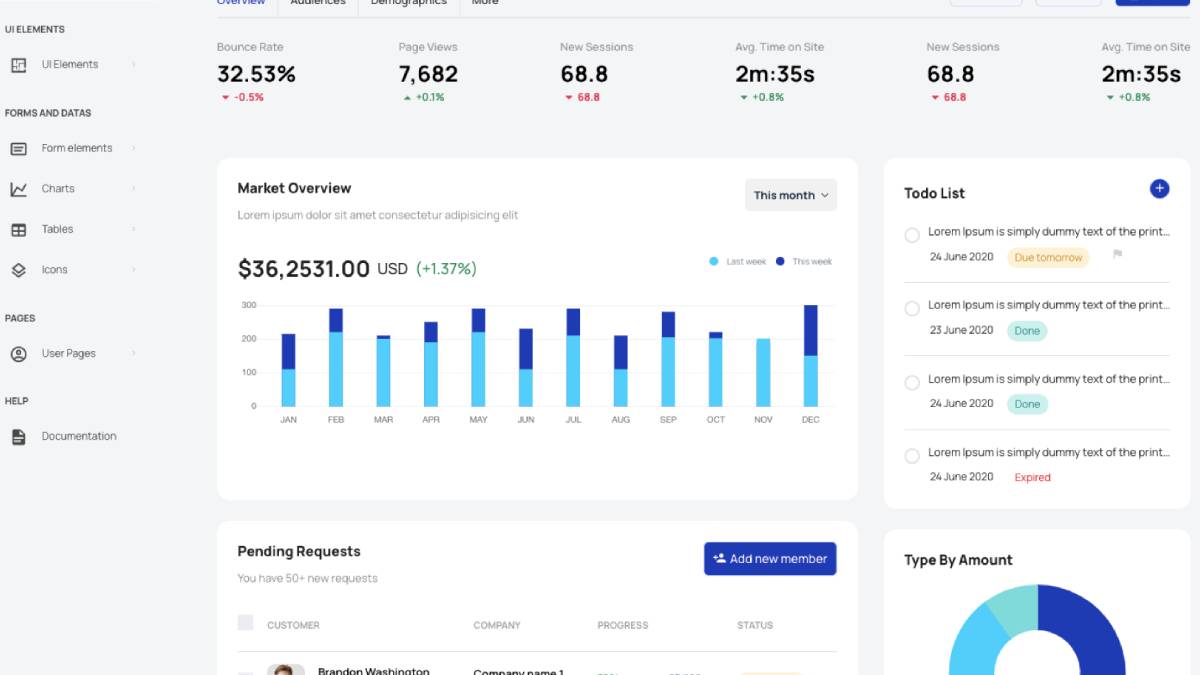Expand the Charts submenu chevron
This screenshot has width=1200, height=675.
[133, 189]
